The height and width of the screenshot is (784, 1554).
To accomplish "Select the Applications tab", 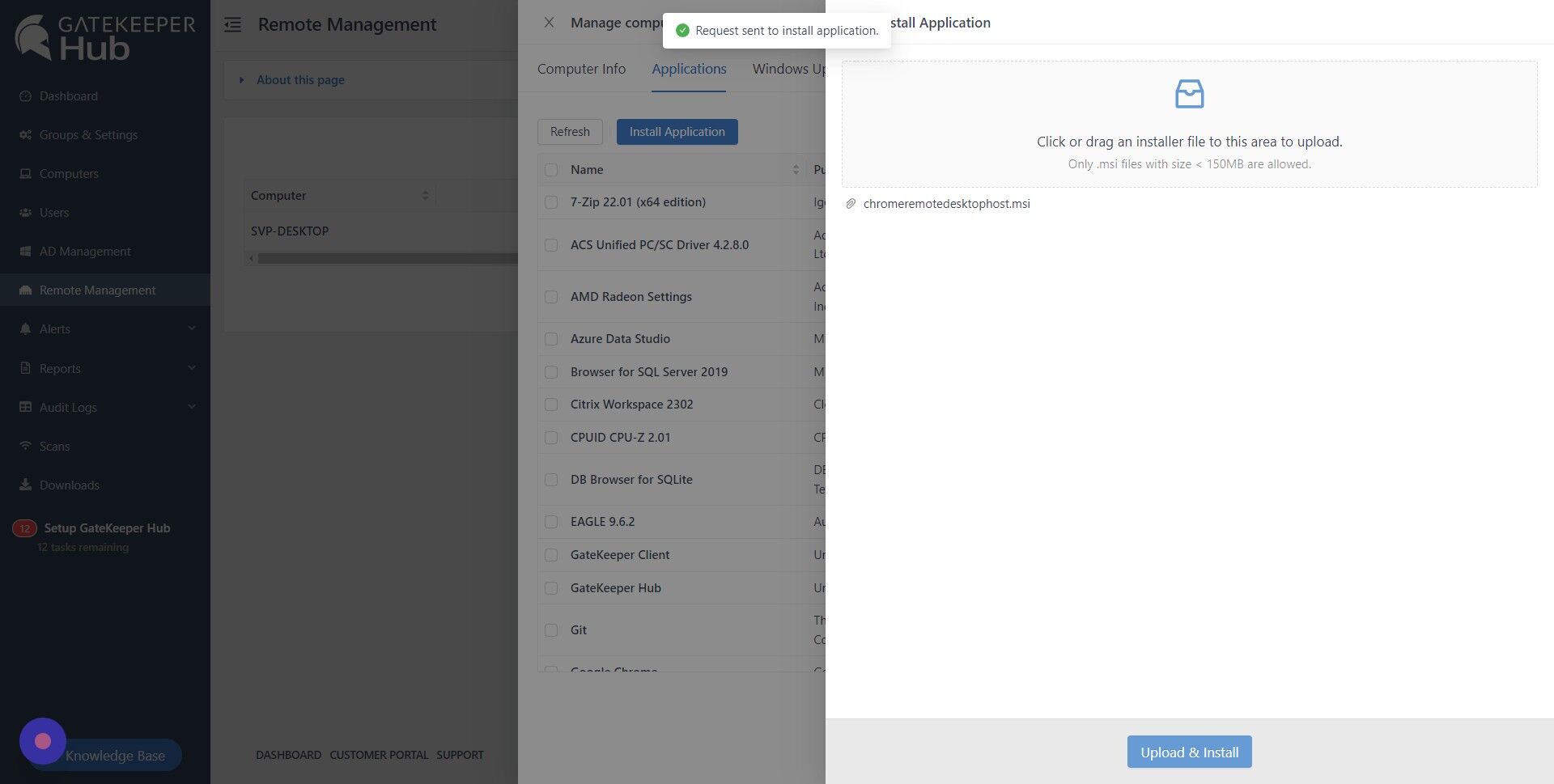I will 689,69.
